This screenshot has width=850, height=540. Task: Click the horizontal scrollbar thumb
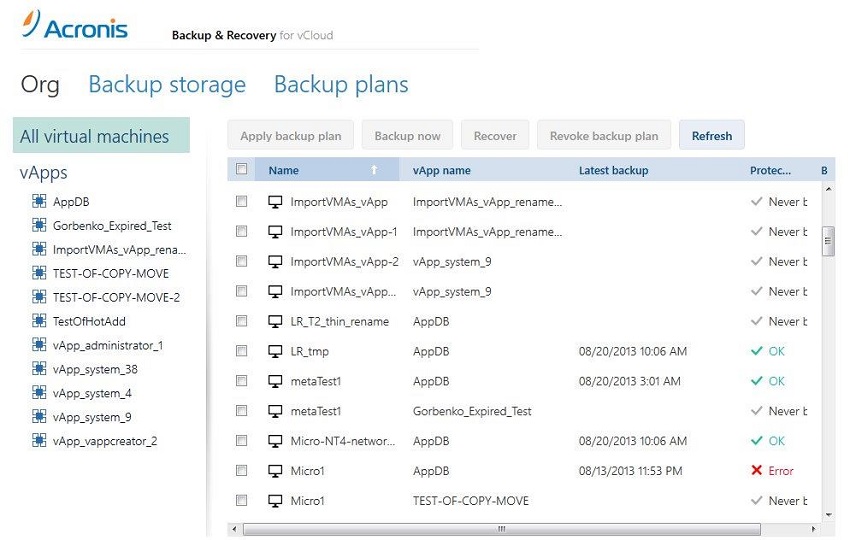[502, 529]
